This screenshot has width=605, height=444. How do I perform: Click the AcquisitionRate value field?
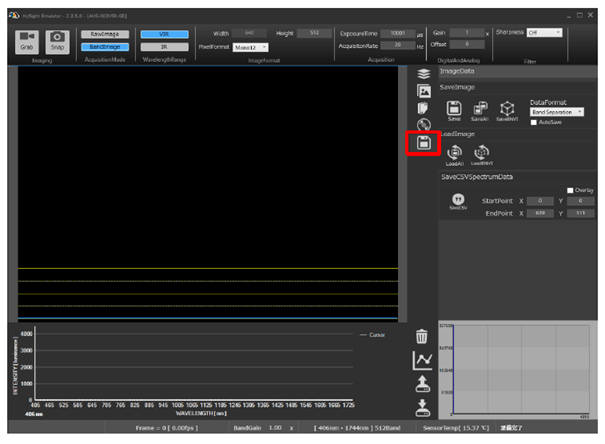[x=398, y=45]
